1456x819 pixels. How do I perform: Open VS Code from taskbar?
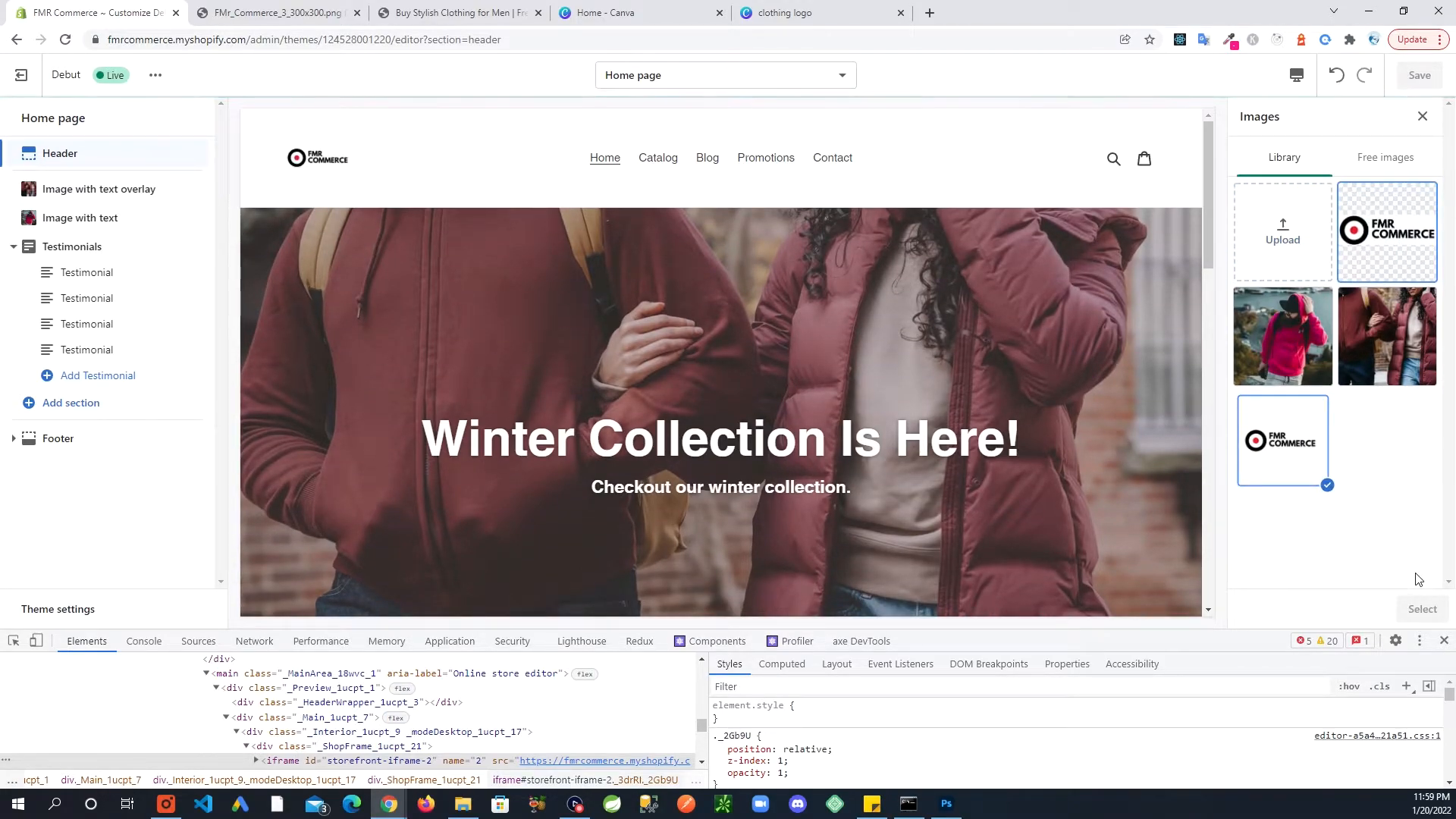tap(202, 804)
